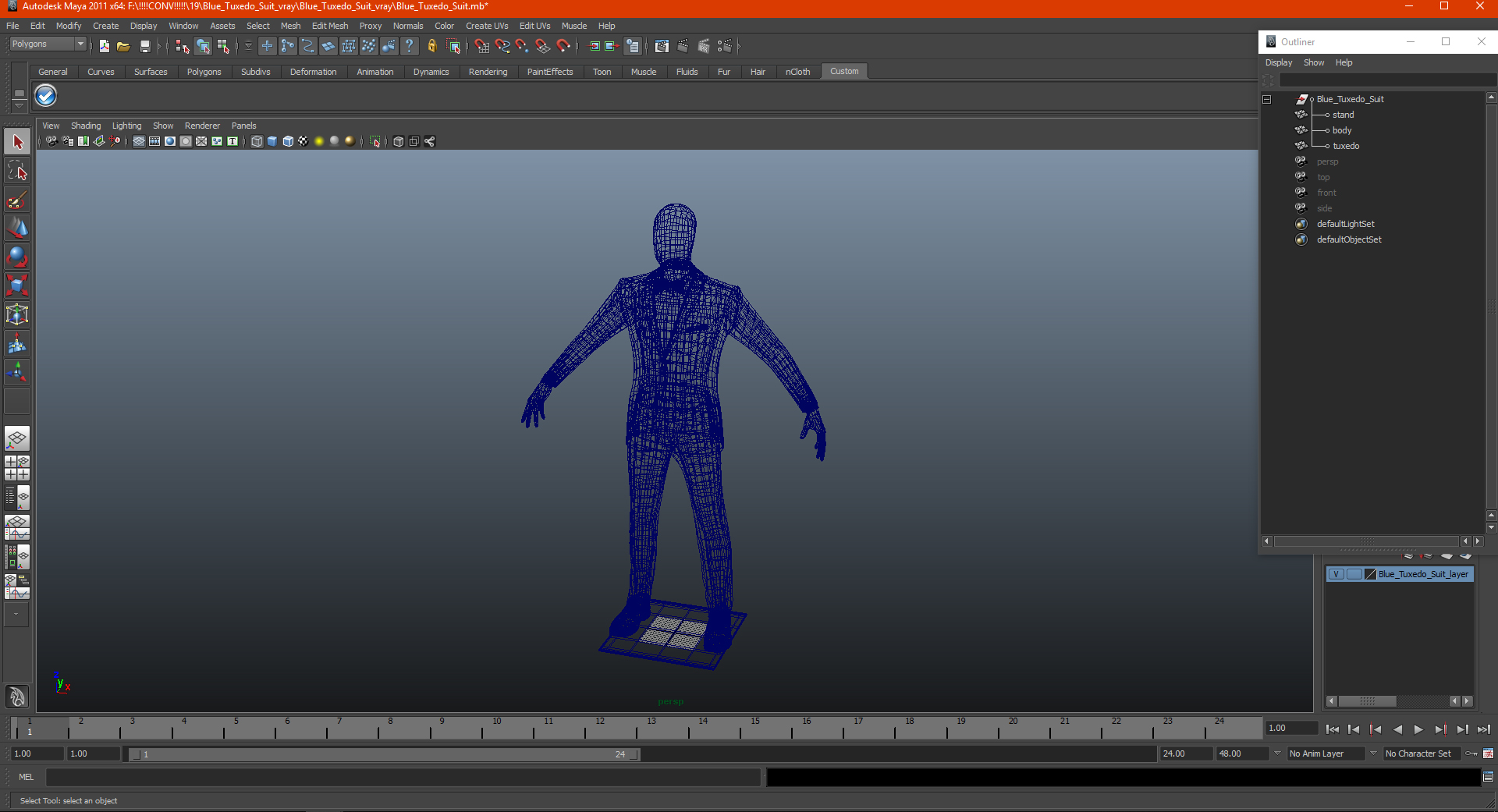Choose the Move tool cone icon
The image size is (1498, 812).
pyautogui.click(x=17, y=229)
